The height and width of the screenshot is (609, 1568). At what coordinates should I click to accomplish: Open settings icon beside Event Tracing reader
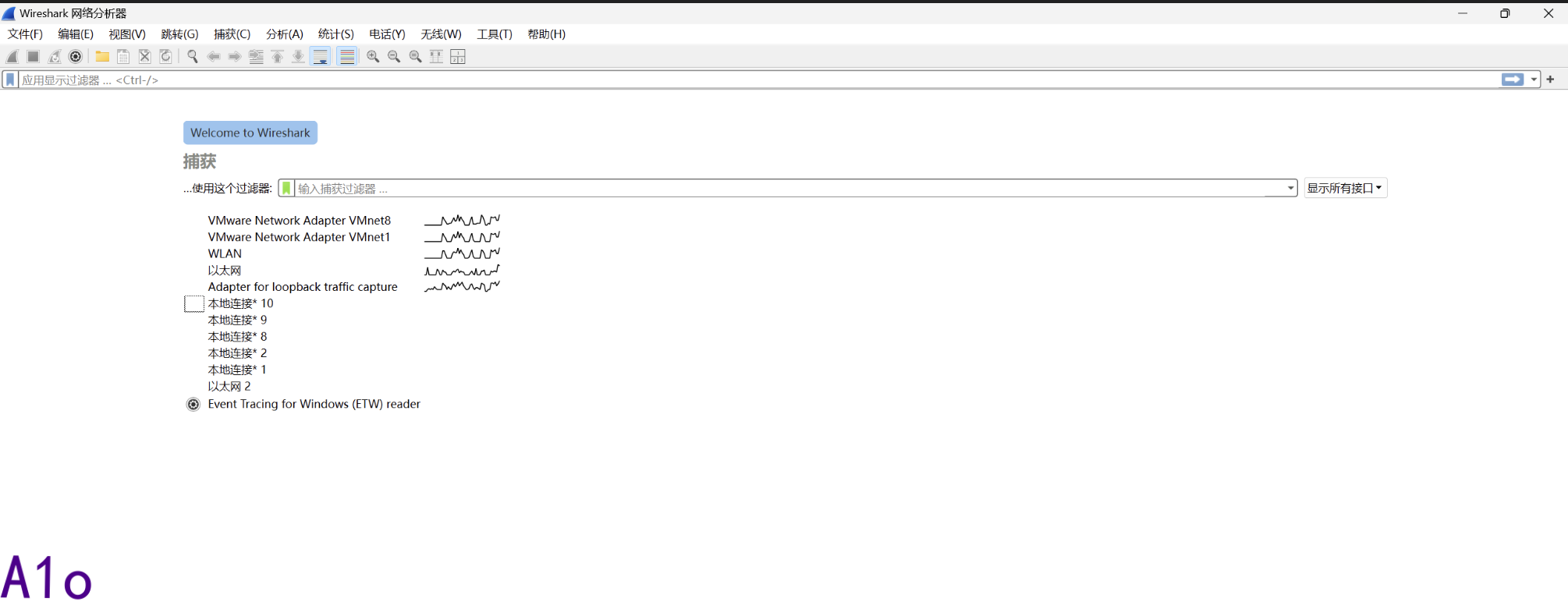tap(193, 404)
